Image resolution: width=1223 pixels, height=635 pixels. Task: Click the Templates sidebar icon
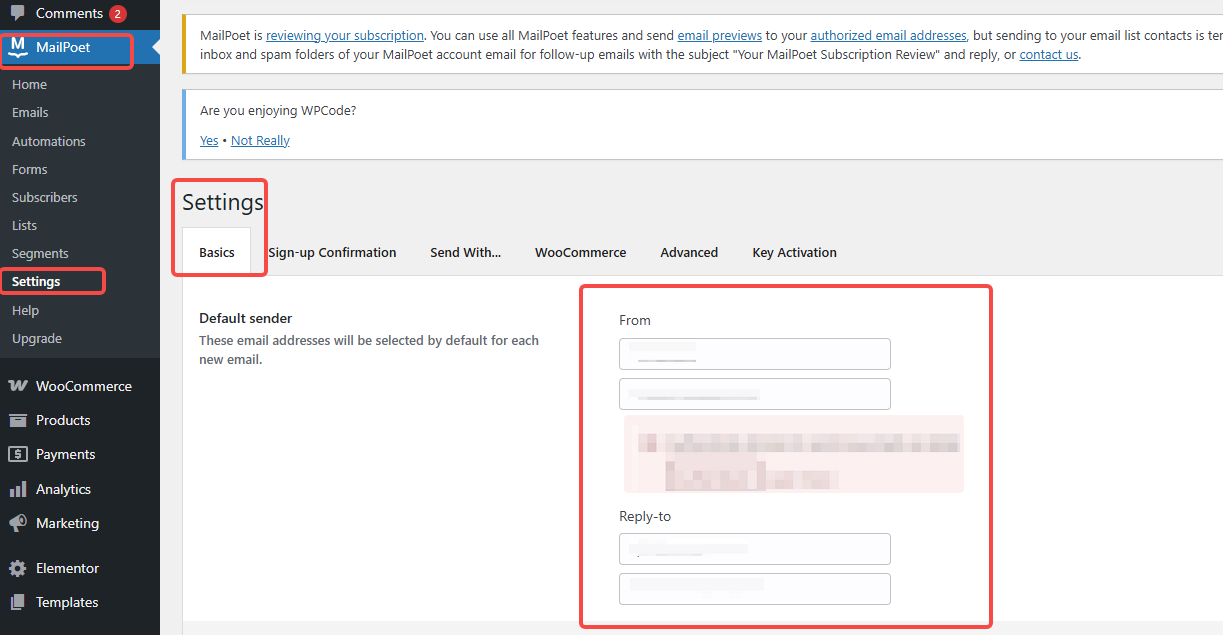(x=18, y=602)
